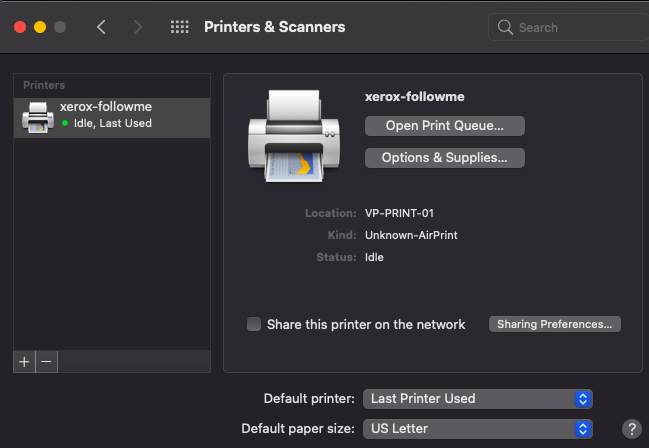Focus the Search text field
649x448 pixels.
pyautogui.click(x=570, y=27)
